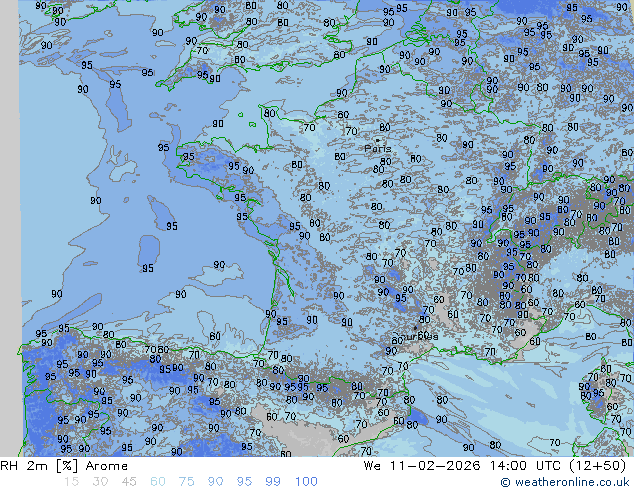This screenshot has width=634, height=490.
Task: Open the weatheronline.co.uk copyright link
Action: coord(565,482)
